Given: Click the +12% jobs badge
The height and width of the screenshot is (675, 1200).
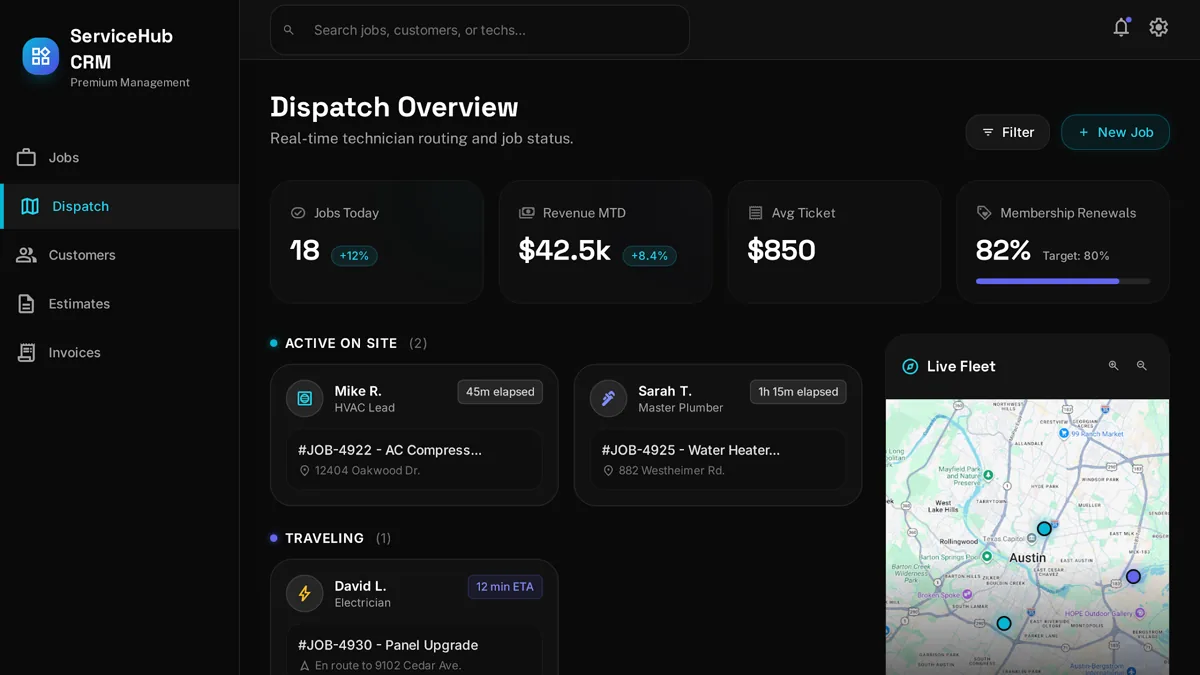Looking at the screenshot, I should point(354,256).
